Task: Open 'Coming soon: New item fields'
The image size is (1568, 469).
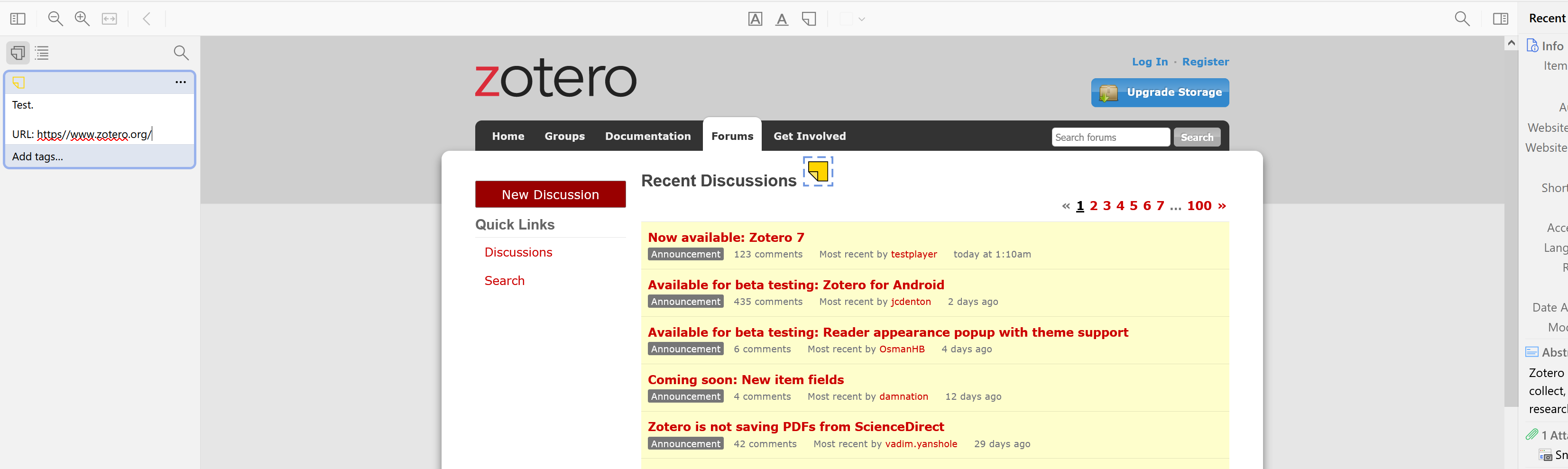Action: click(x=745, y=379)
